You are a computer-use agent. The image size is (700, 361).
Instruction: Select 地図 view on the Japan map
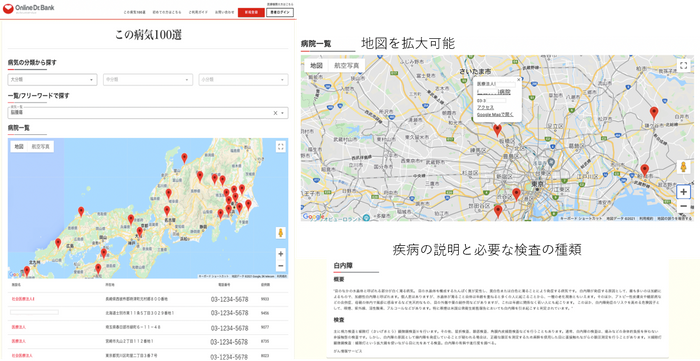(x=19, y=146)
